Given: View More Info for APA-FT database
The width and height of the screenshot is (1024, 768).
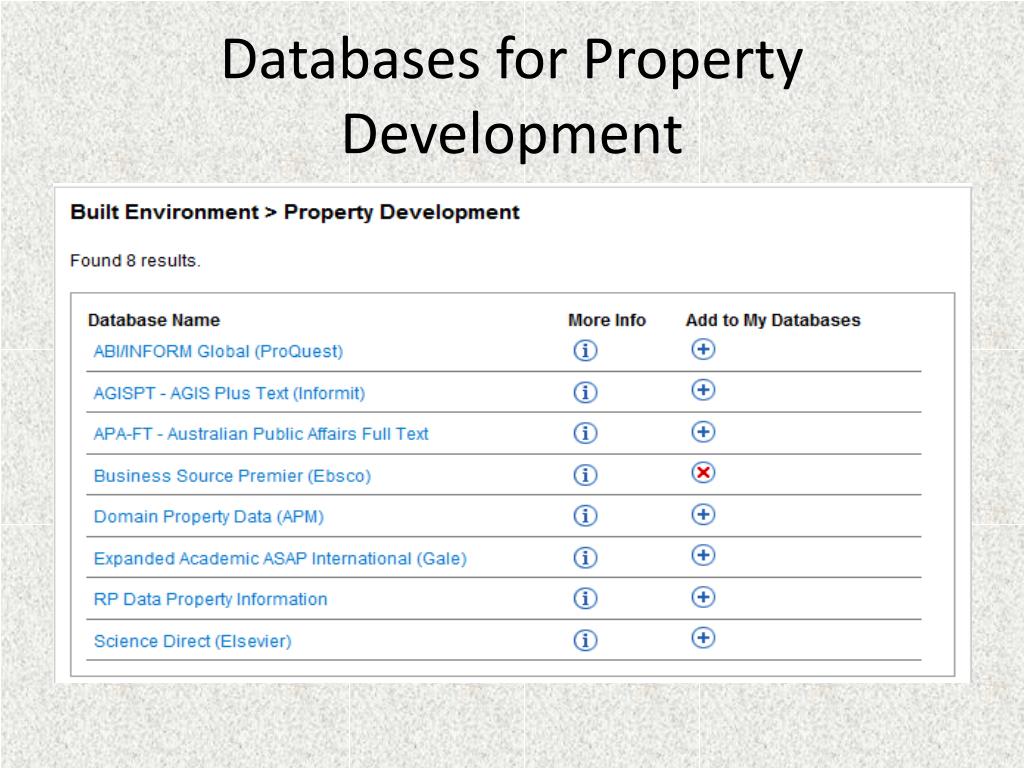Looking at the screenshot, I should coord(585,434).
